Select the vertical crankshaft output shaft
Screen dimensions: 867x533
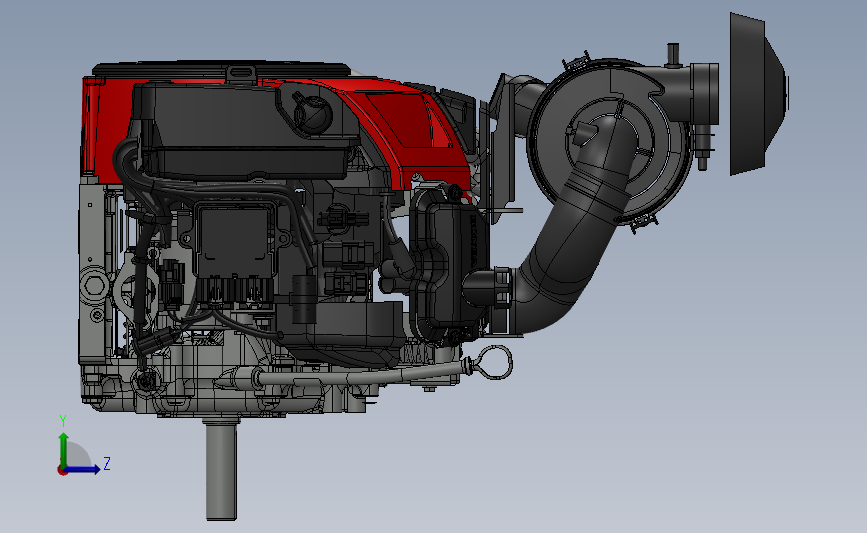(x=221, y=469)
